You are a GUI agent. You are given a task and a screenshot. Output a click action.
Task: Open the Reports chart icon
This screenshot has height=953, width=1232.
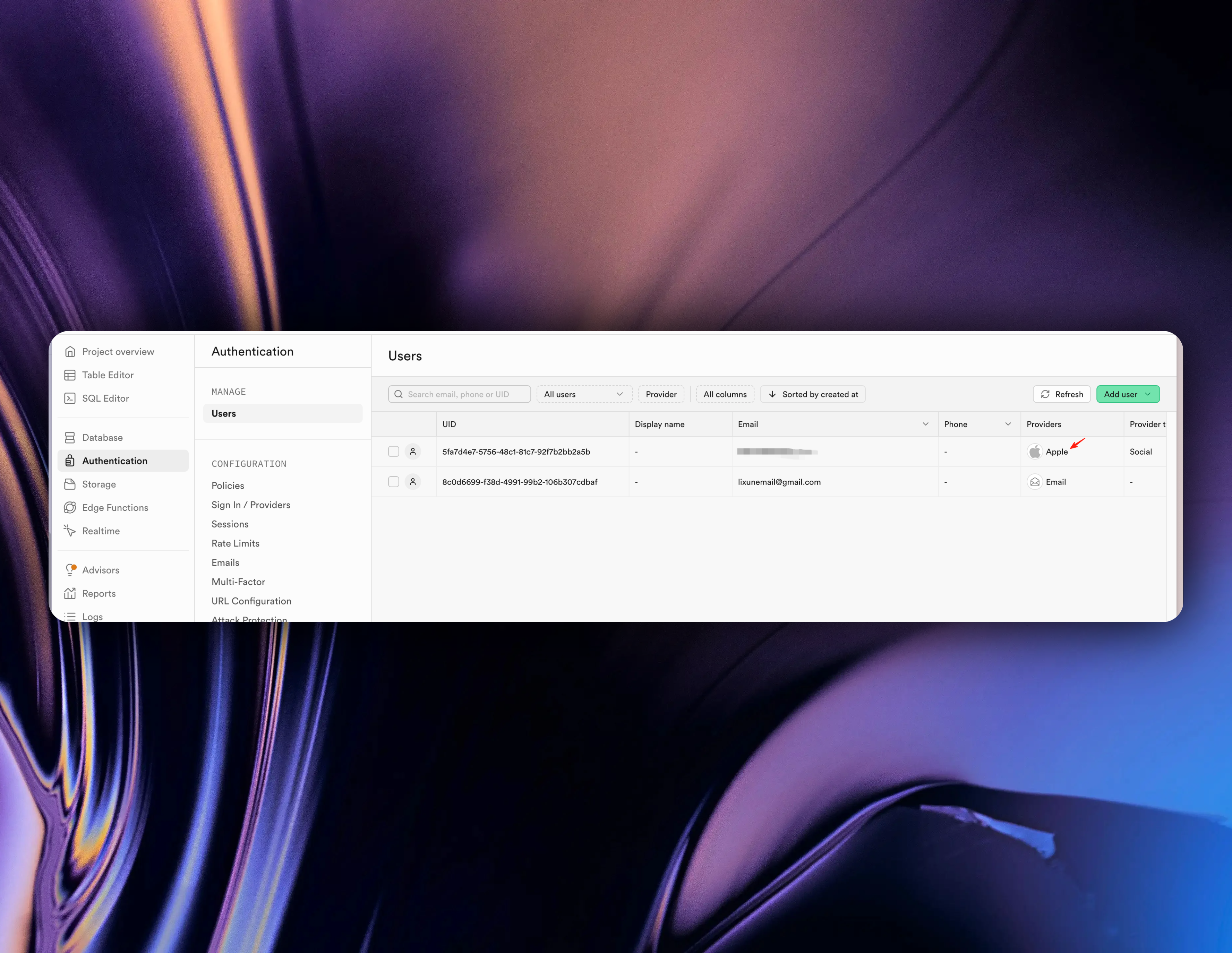[70, 593]
